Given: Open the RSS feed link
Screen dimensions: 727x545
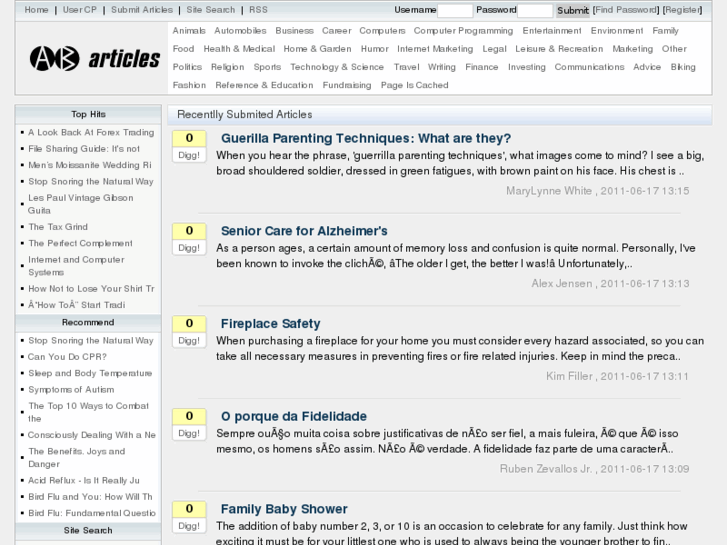Looking at the screenshot, I should 258,10.
